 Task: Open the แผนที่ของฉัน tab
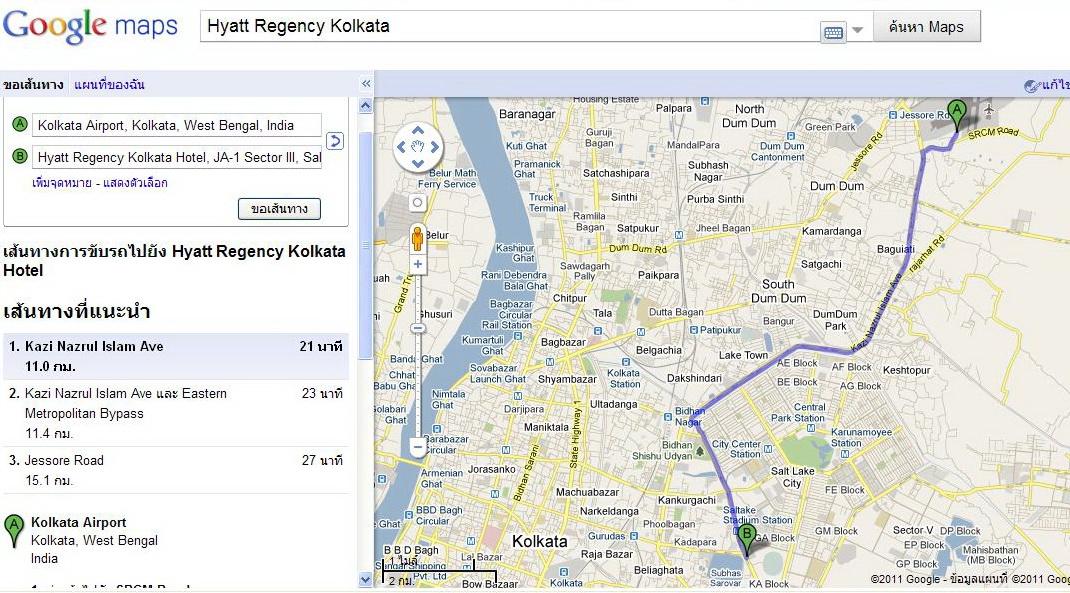[109, 85]
